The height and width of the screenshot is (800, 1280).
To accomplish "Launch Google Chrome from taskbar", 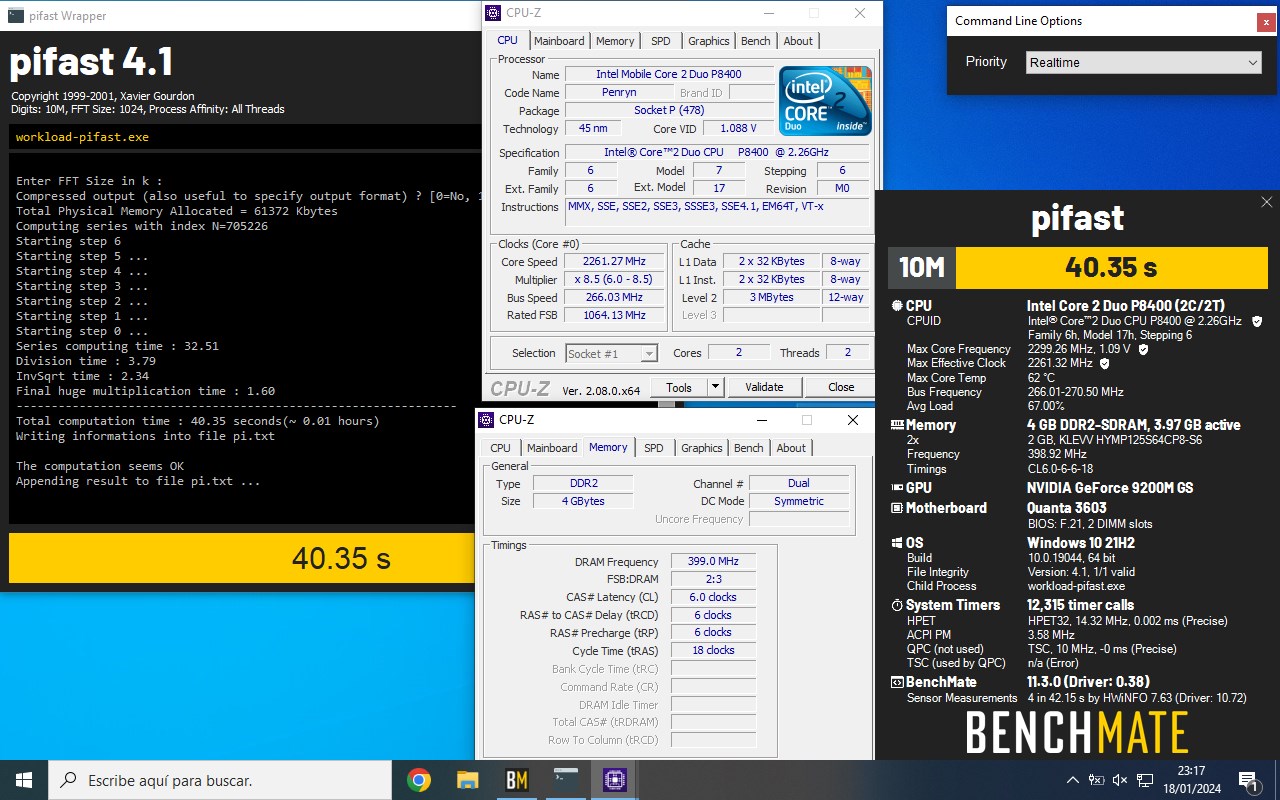I will coord(419,780).
